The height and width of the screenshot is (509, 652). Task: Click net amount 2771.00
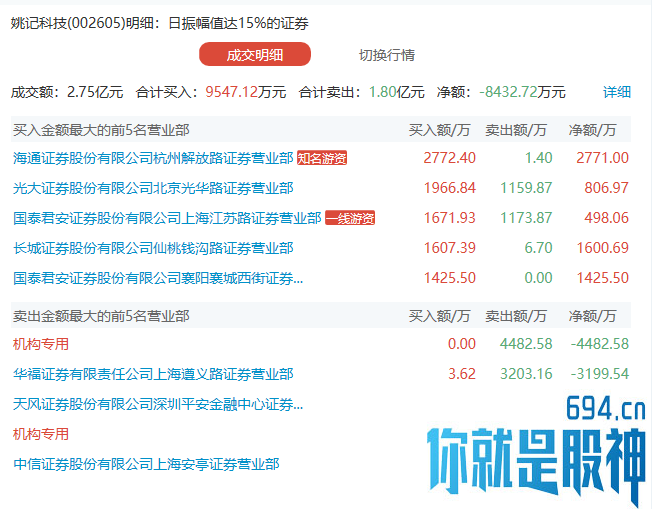(603, 158)
